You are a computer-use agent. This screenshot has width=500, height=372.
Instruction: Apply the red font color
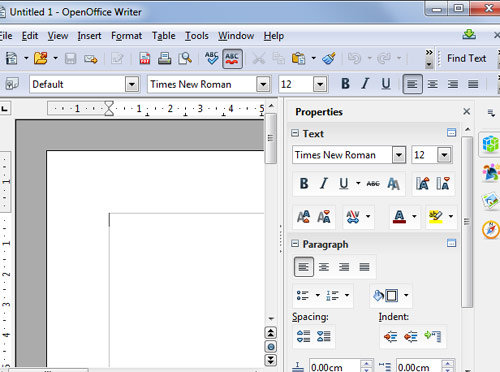click(399, 217)
